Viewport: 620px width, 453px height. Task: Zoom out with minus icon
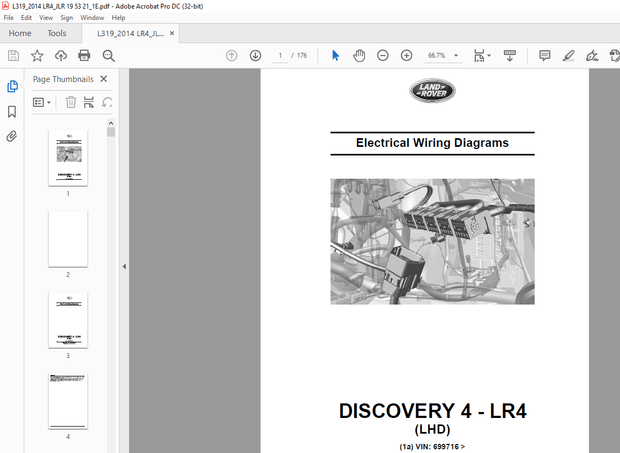383,56
